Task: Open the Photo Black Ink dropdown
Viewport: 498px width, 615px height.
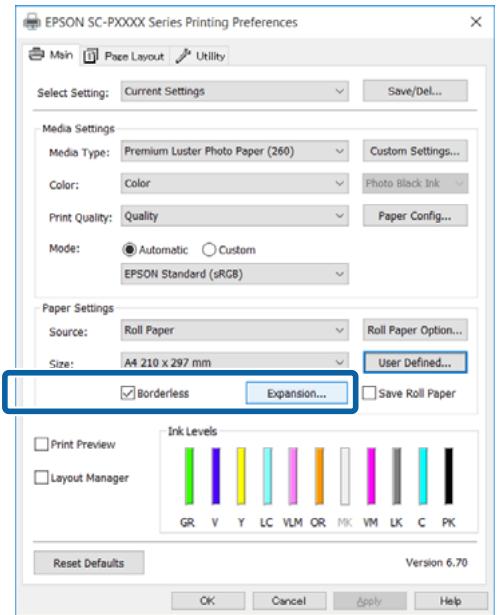Action: tap(415, 183)
